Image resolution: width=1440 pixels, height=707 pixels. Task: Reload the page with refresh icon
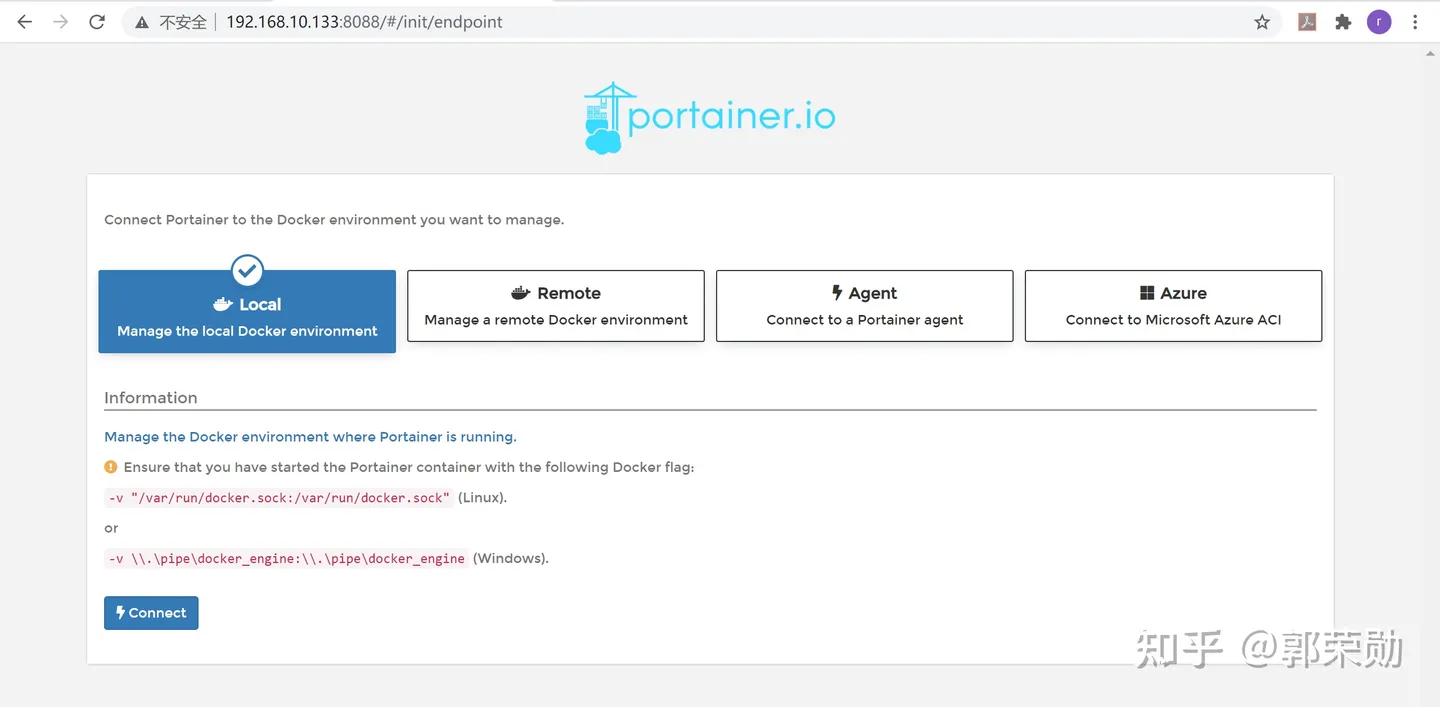tap(97, 22)
